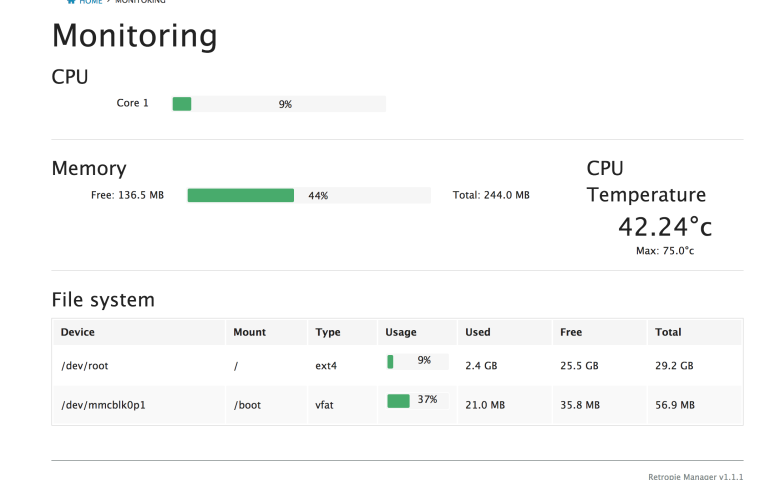Click the Memory usage progress bar

point(308,196)
